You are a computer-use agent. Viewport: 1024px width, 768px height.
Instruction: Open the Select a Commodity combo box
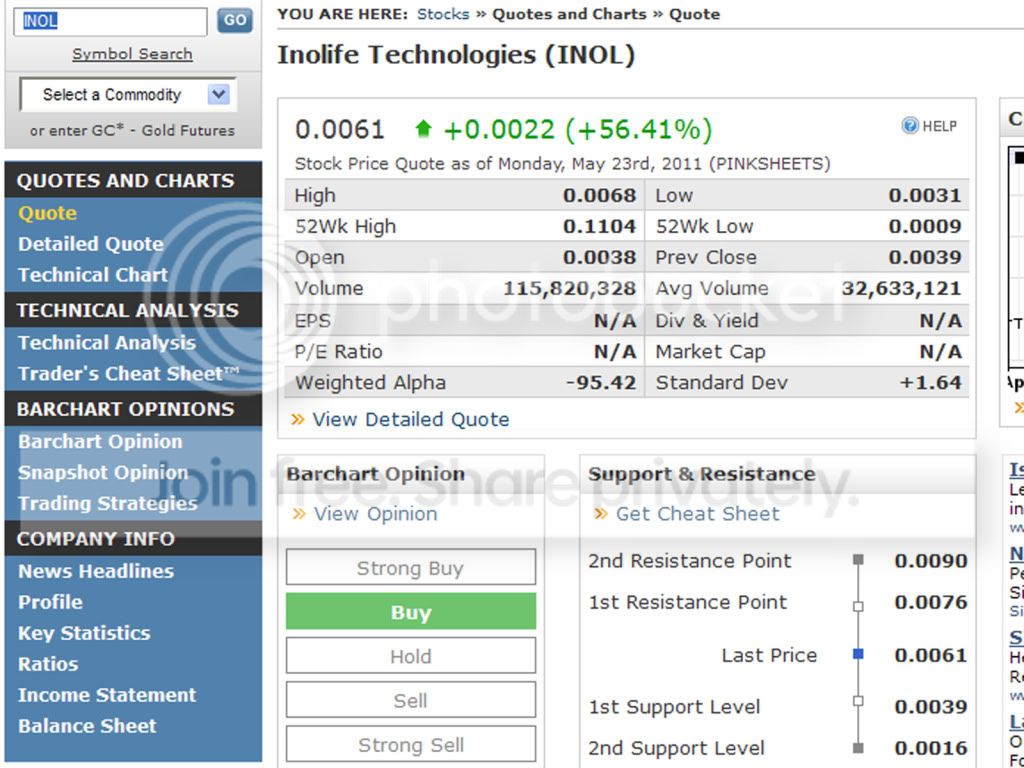[128, 95]
